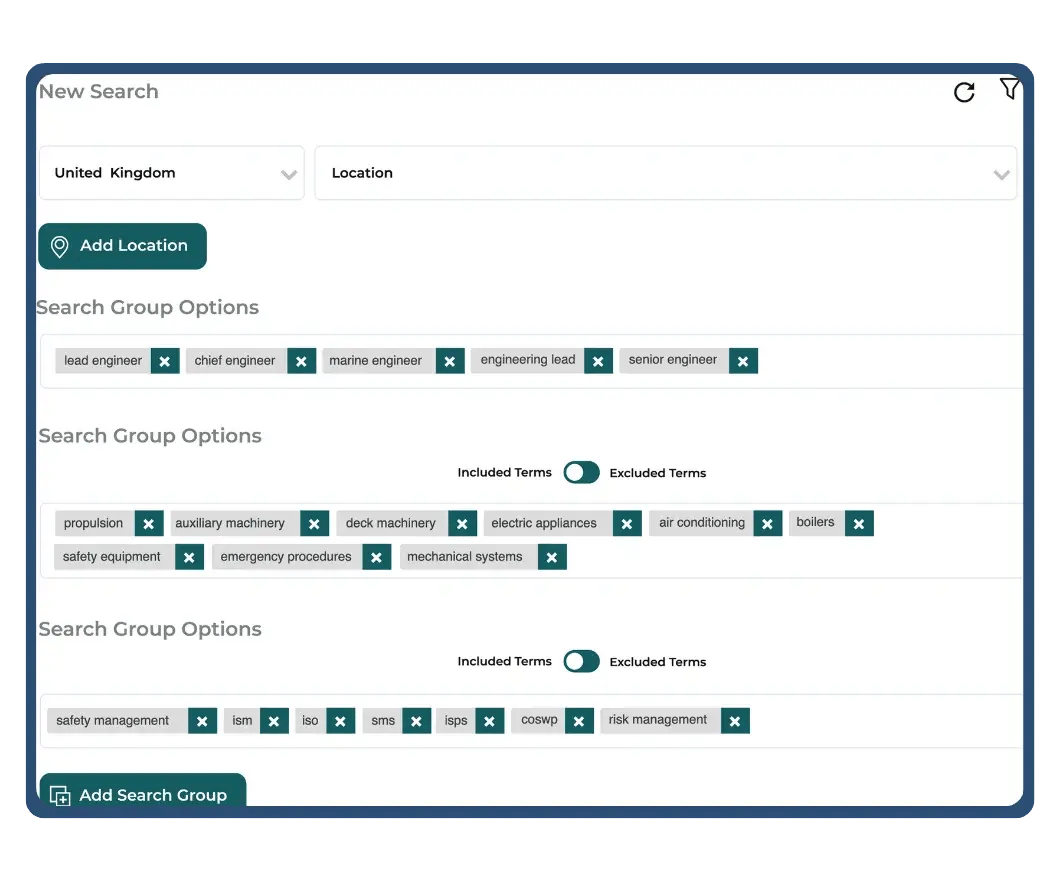
Task: Delete the 'safety management' term
Action: tap(202, 720)
